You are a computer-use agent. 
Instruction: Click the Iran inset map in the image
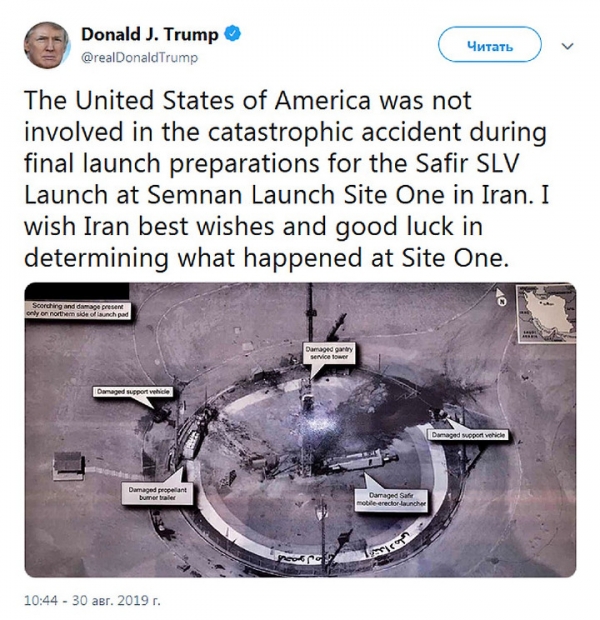[x=546, y=313]
